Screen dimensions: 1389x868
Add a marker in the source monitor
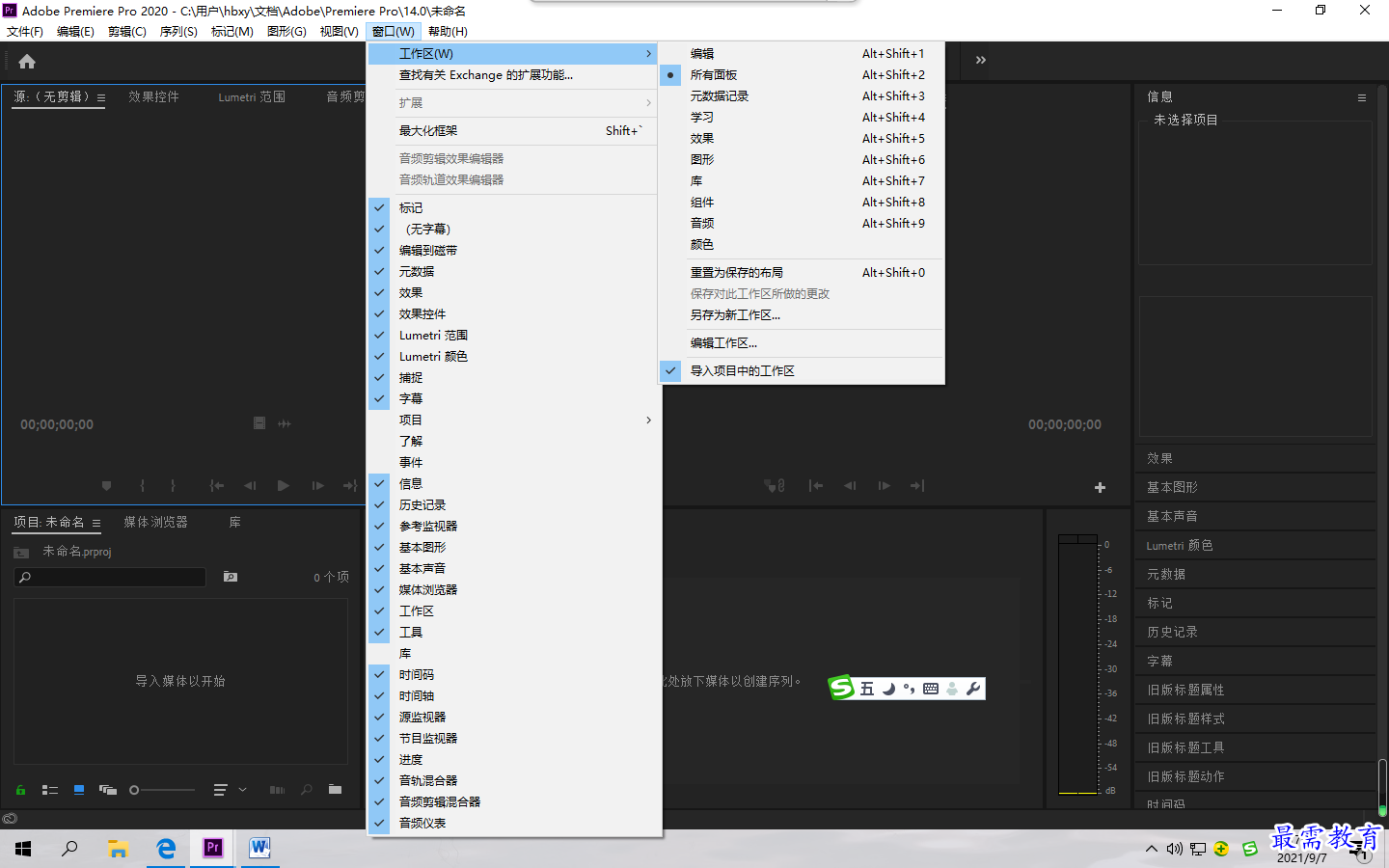[107, 486]
